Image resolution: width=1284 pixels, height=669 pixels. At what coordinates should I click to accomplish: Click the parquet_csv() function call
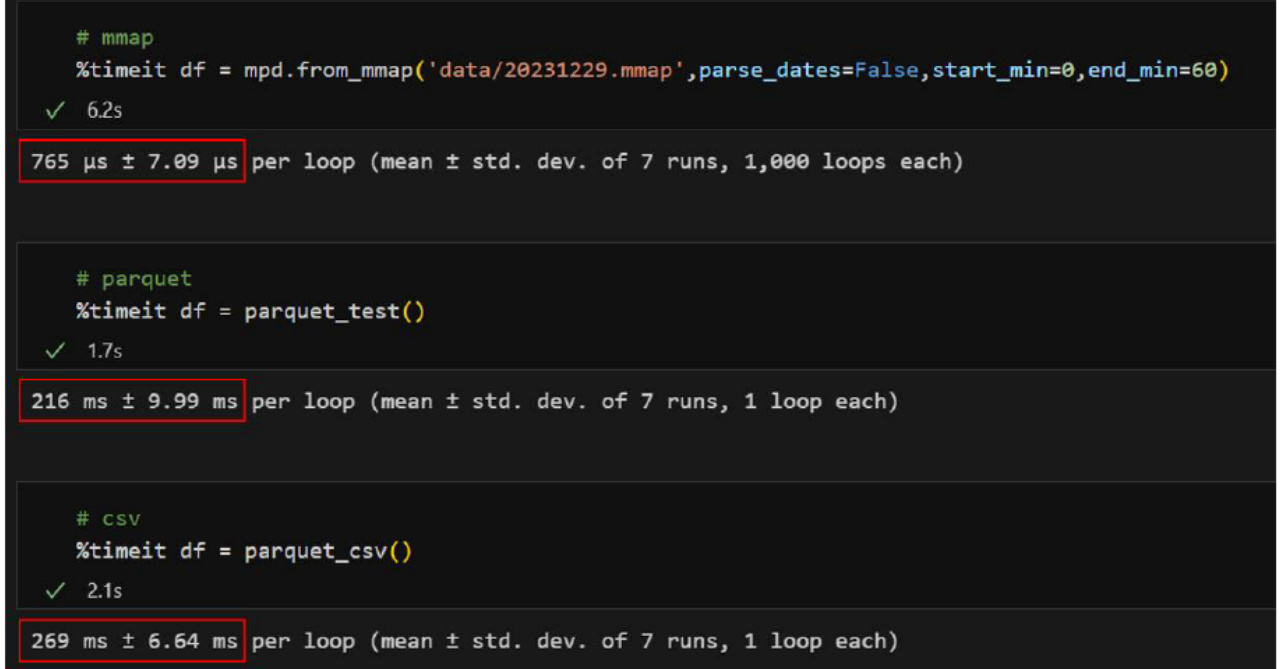[328, 551]
